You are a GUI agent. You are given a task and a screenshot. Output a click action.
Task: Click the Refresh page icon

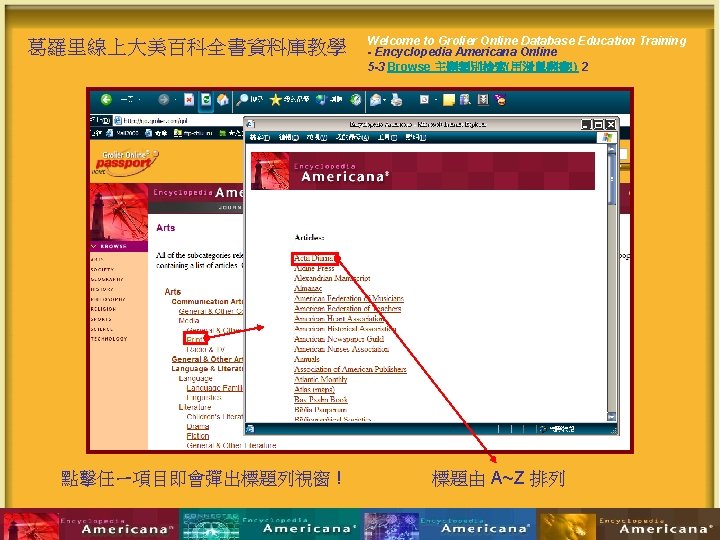point(206,100)
